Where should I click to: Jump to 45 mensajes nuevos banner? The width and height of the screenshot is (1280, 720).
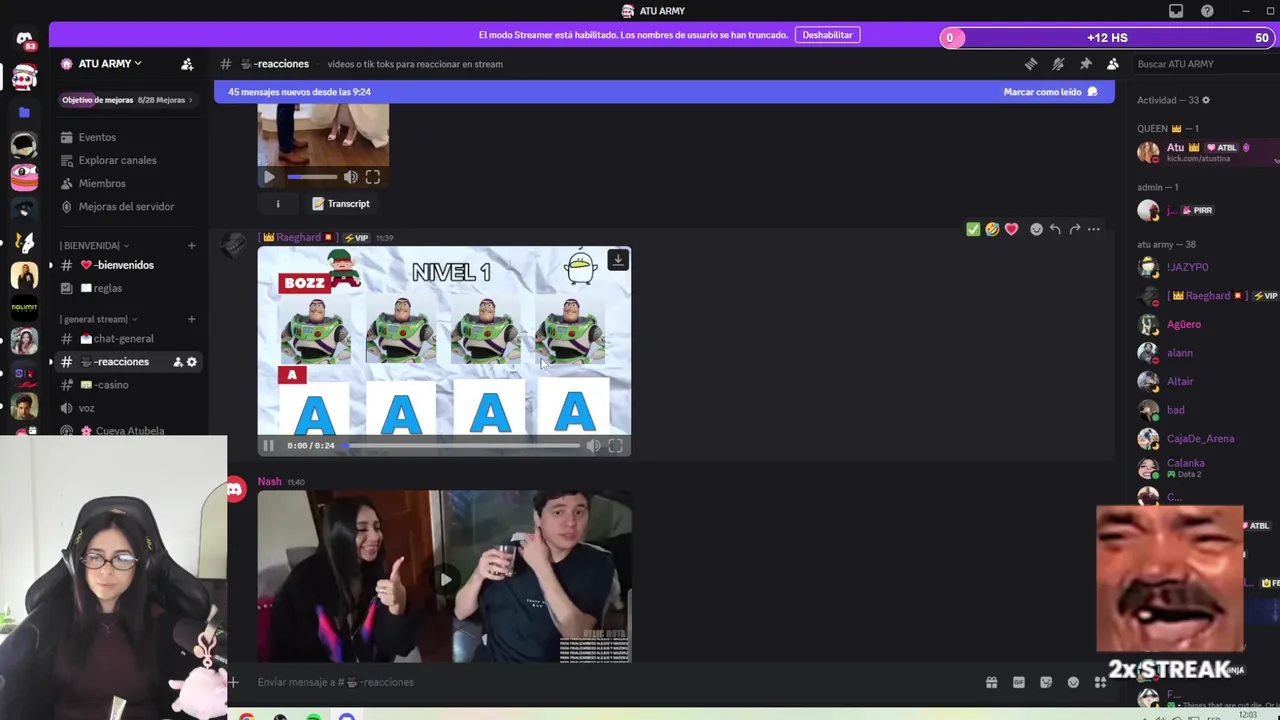[664, 92]
